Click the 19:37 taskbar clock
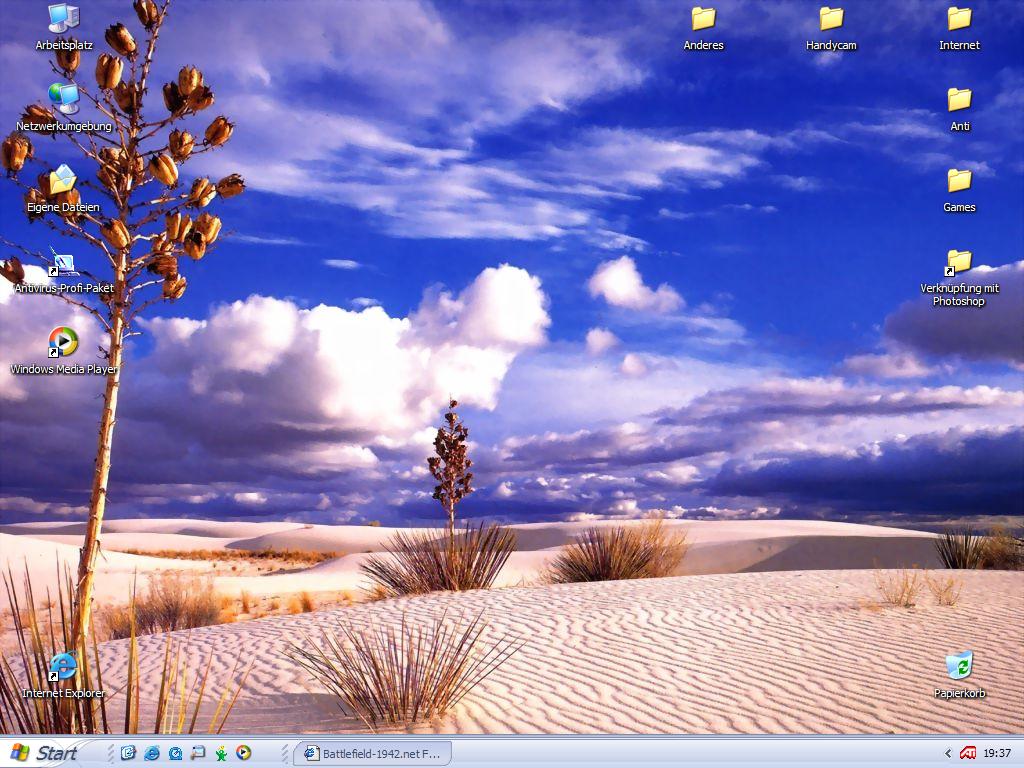 (x=997, y=754)
